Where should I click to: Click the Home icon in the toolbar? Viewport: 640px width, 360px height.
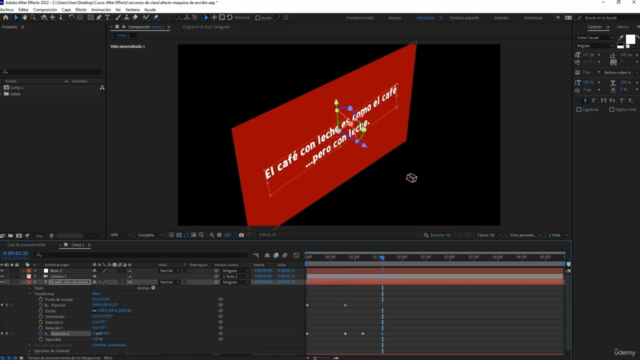pyautogui.click(x=5, y=18)
